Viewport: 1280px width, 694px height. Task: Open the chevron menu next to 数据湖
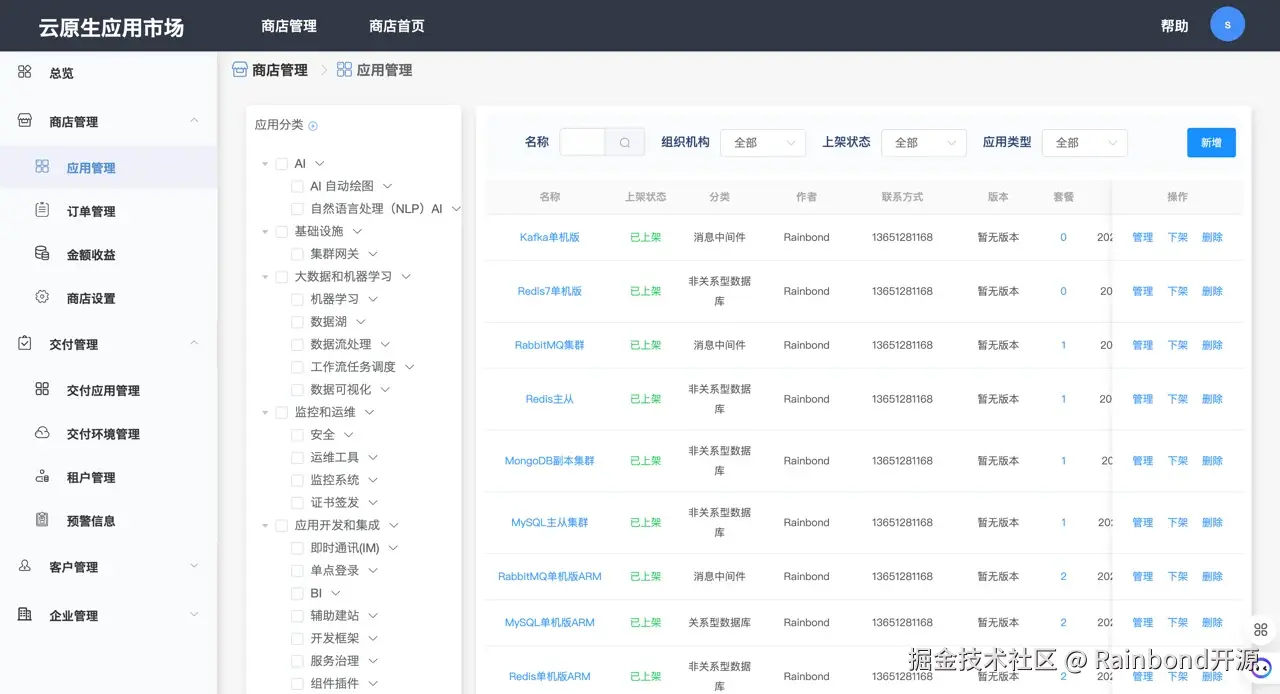361,322
